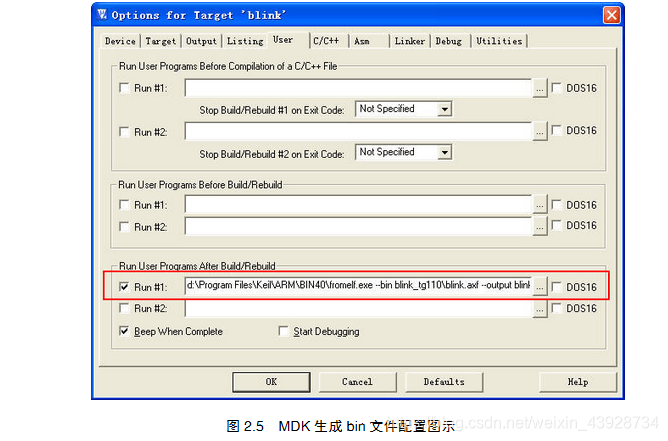Open the C/C++ tab

pyautogui.click(x=327, y=41)
